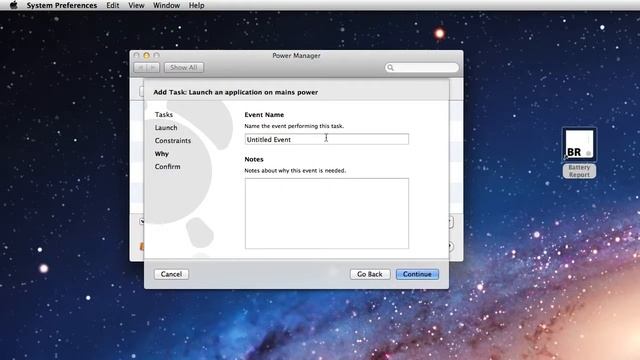Cancel the Add Task dialog
640x360 pixels.
point(171,274)
